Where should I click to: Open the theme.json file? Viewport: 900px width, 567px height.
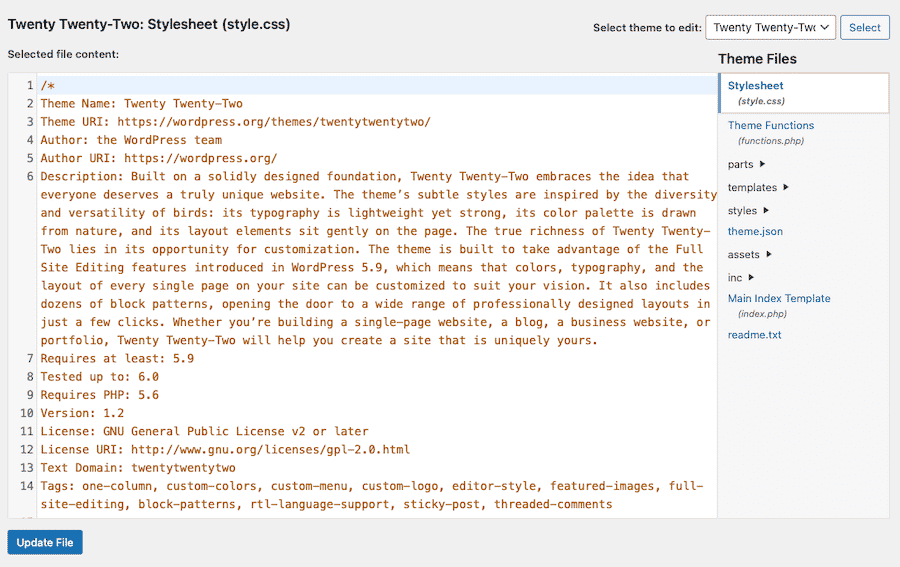click(755, 231)
